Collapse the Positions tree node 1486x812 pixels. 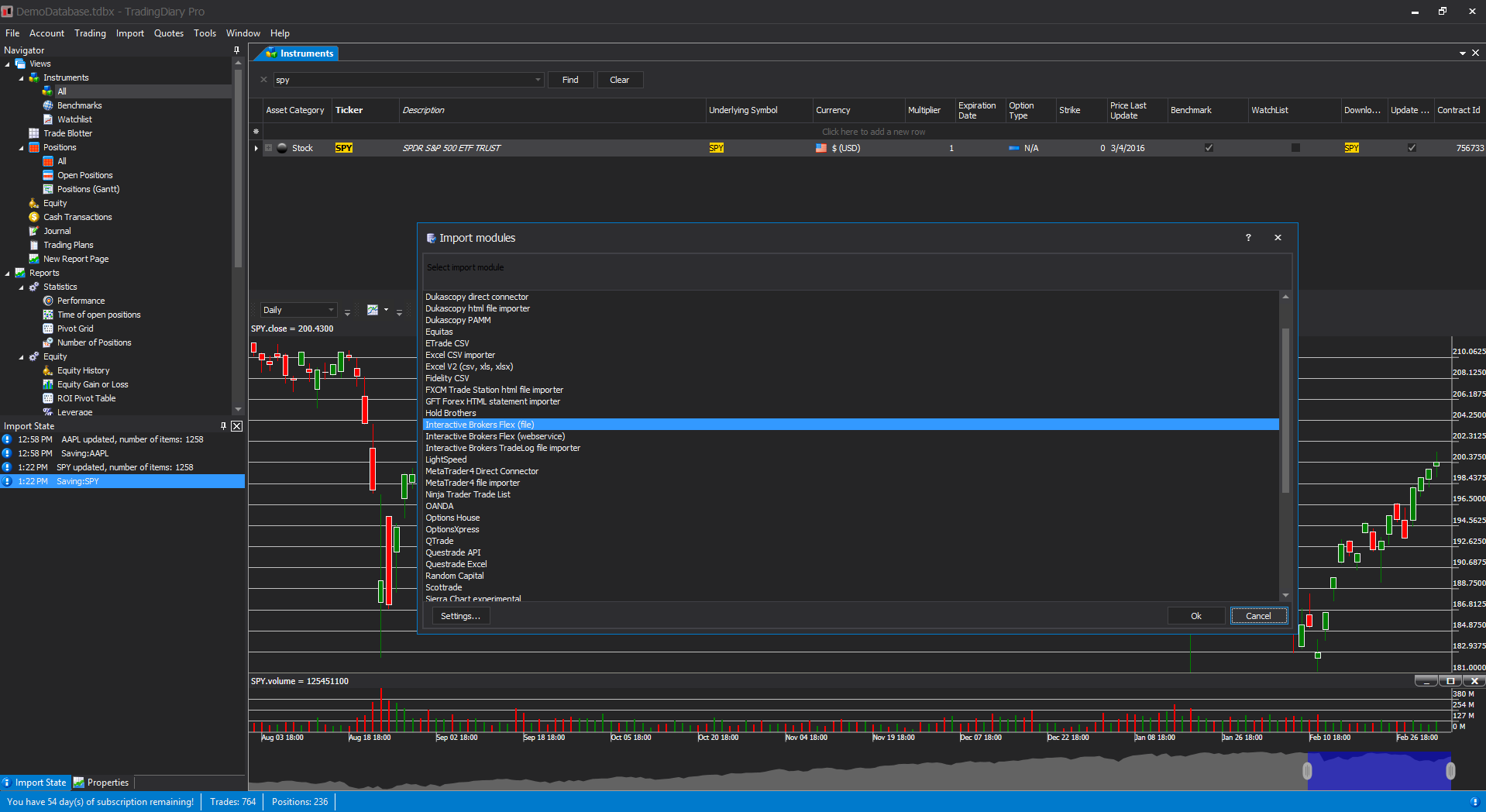pos(21,148)
